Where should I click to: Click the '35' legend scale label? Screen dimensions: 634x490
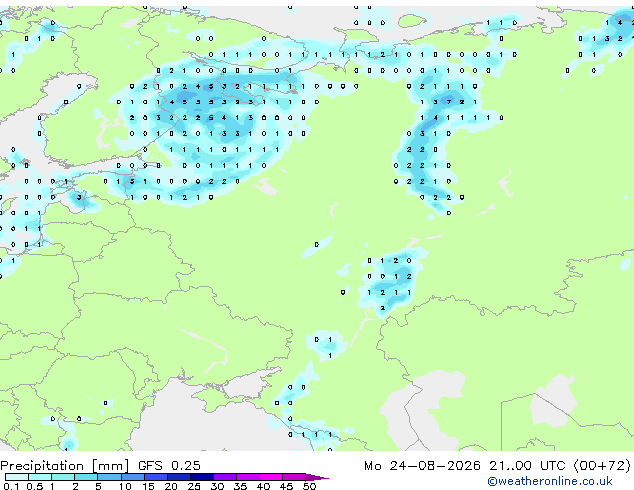click(240, 486)
